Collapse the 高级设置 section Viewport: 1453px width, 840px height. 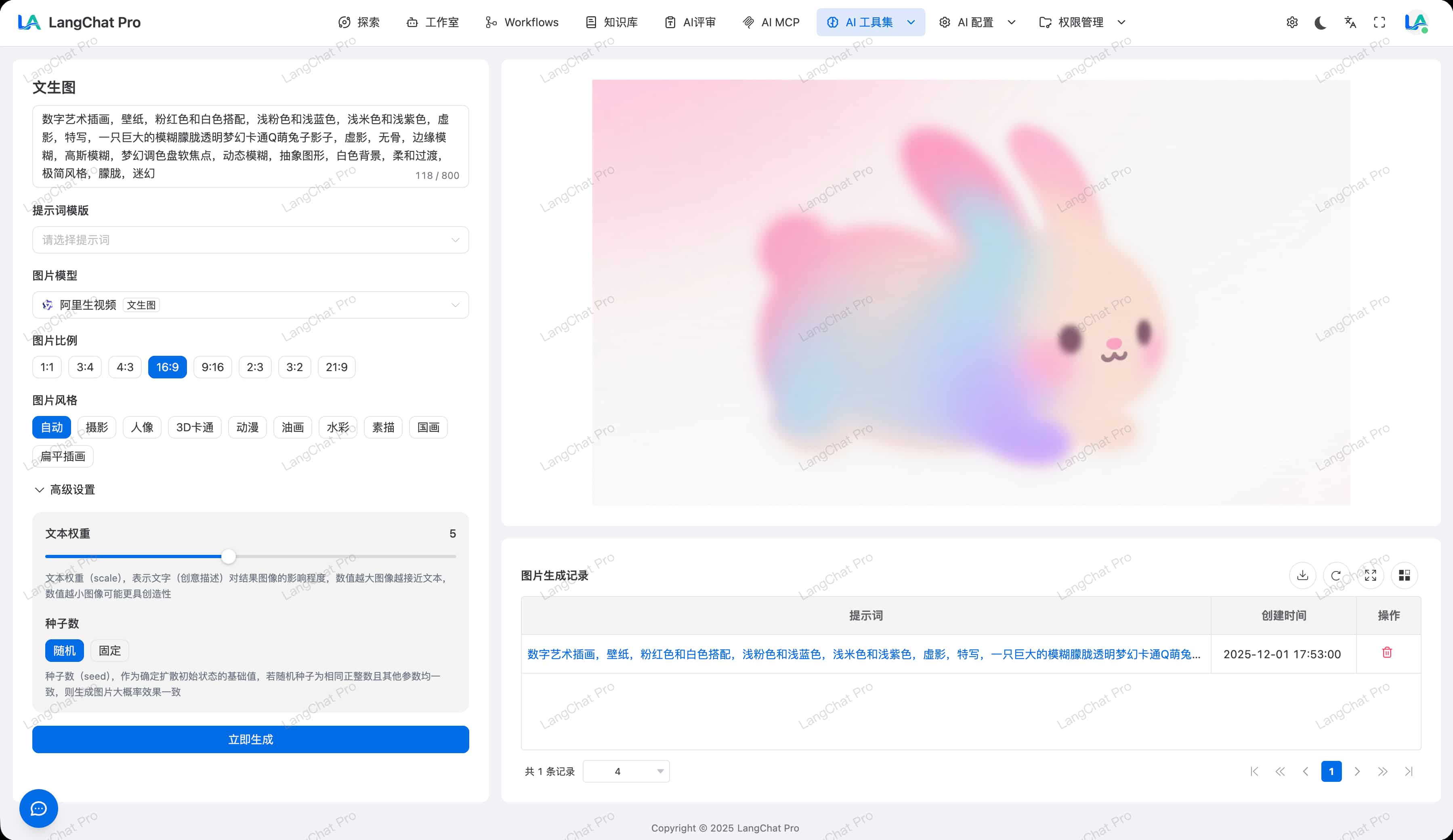tap(65, 489)
